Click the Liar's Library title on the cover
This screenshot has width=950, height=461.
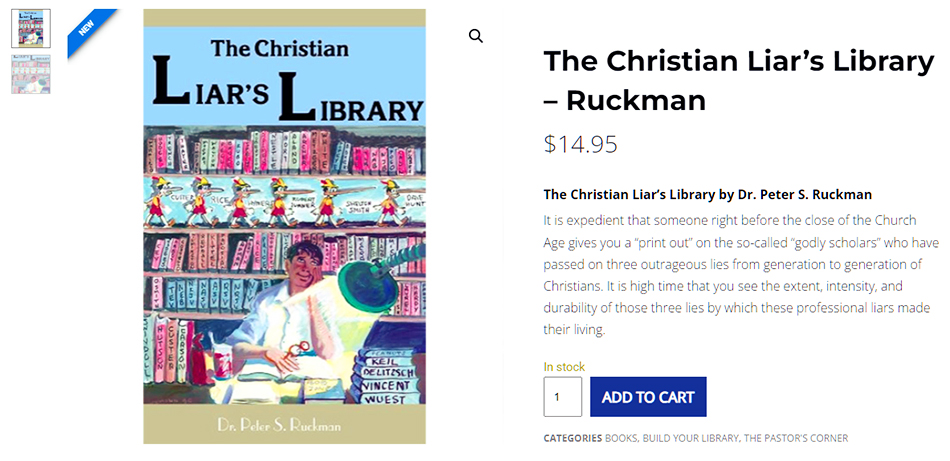285,95
